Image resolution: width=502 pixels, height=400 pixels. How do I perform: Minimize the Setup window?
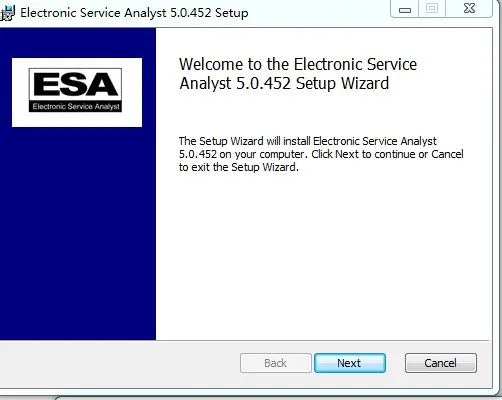coord(405,9)
